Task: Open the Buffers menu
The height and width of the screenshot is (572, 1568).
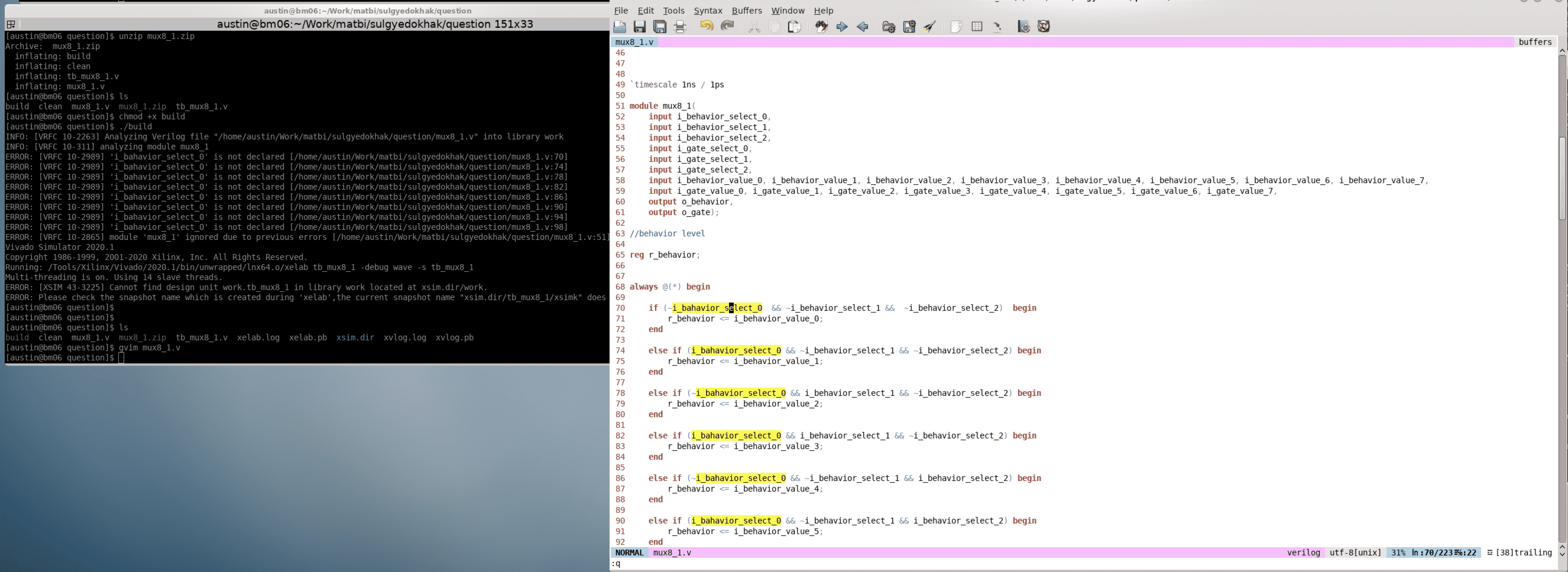Action: pyautogui.click(x=746, y=10)
